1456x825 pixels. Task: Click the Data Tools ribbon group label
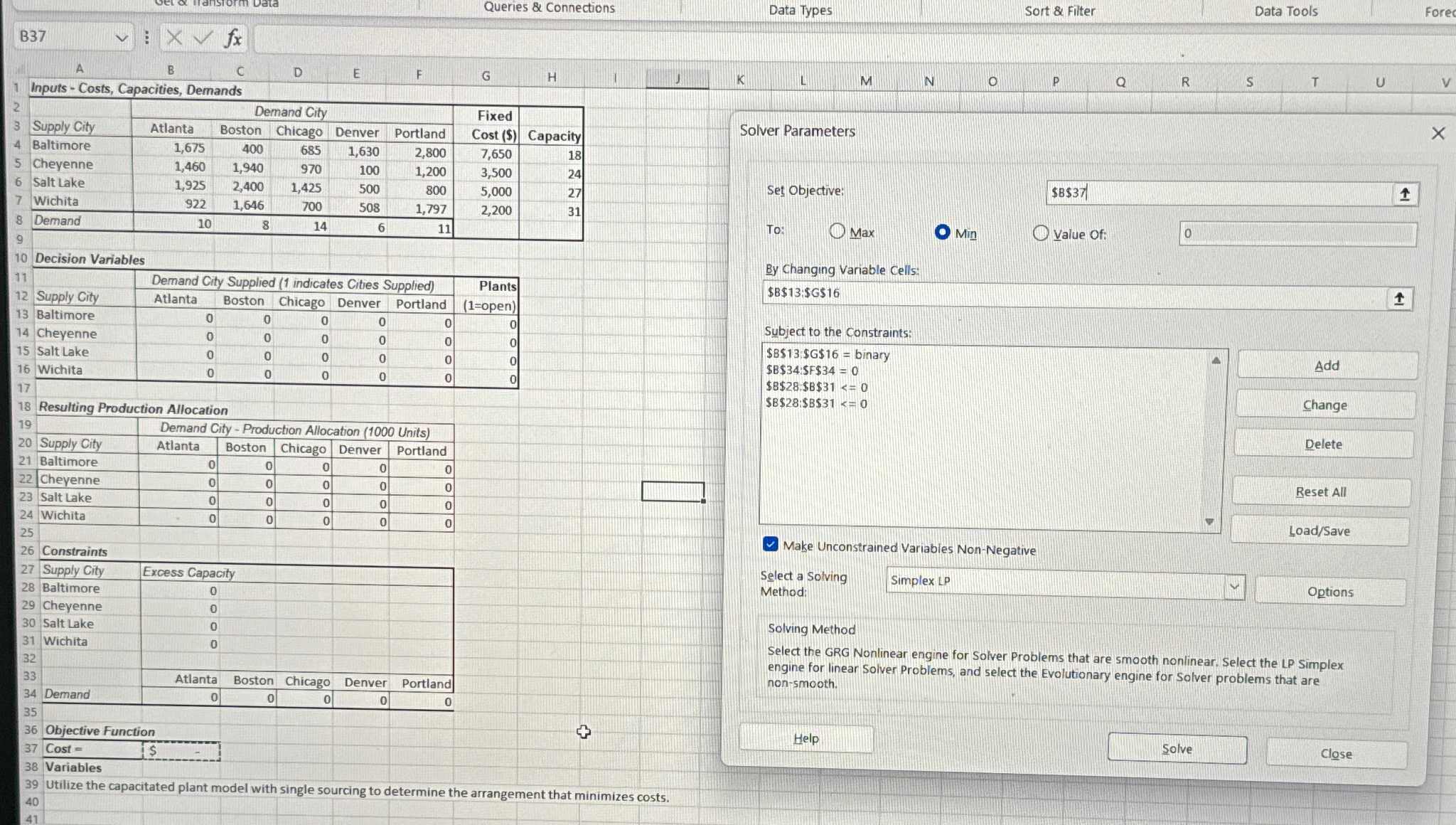coord(1285,11)
